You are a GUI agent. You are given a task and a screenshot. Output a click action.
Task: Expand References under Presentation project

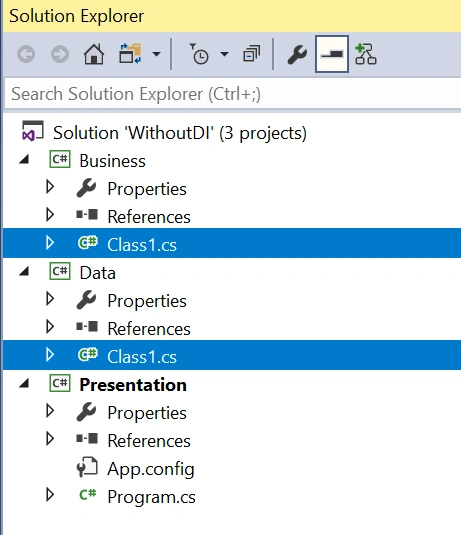click(50, 438)
